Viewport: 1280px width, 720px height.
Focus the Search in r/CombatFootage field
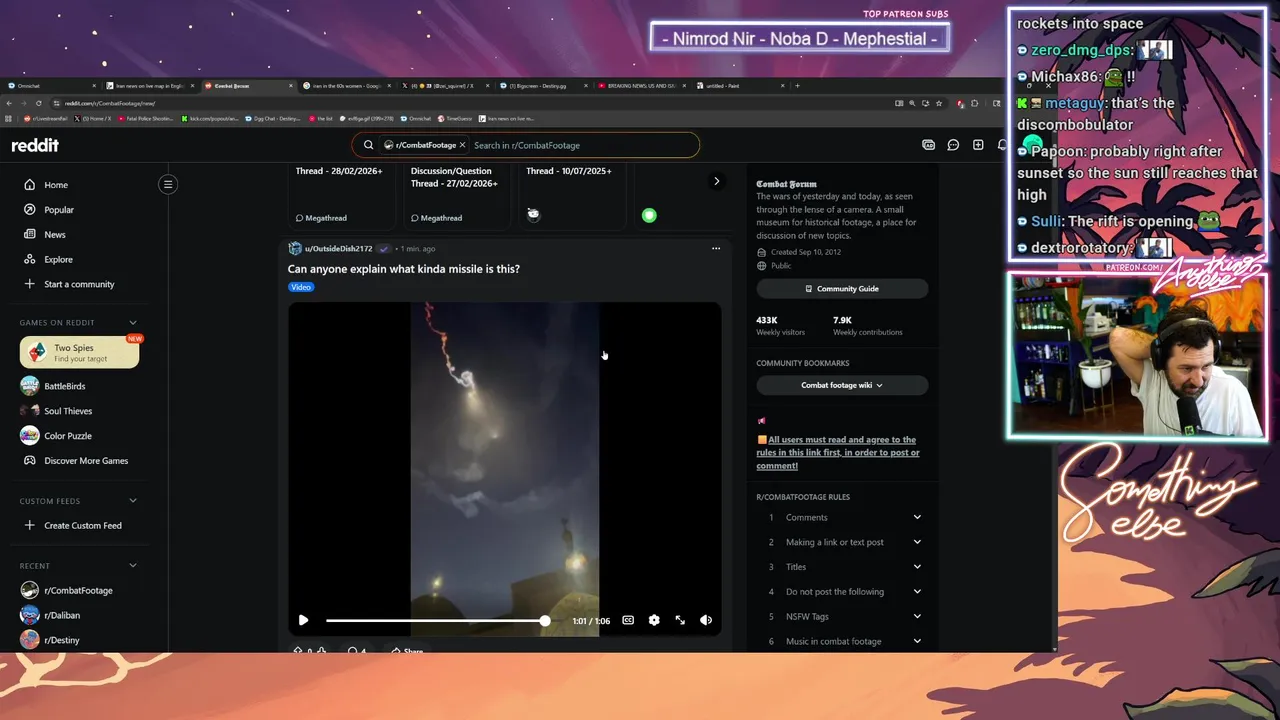pos(580,145)
